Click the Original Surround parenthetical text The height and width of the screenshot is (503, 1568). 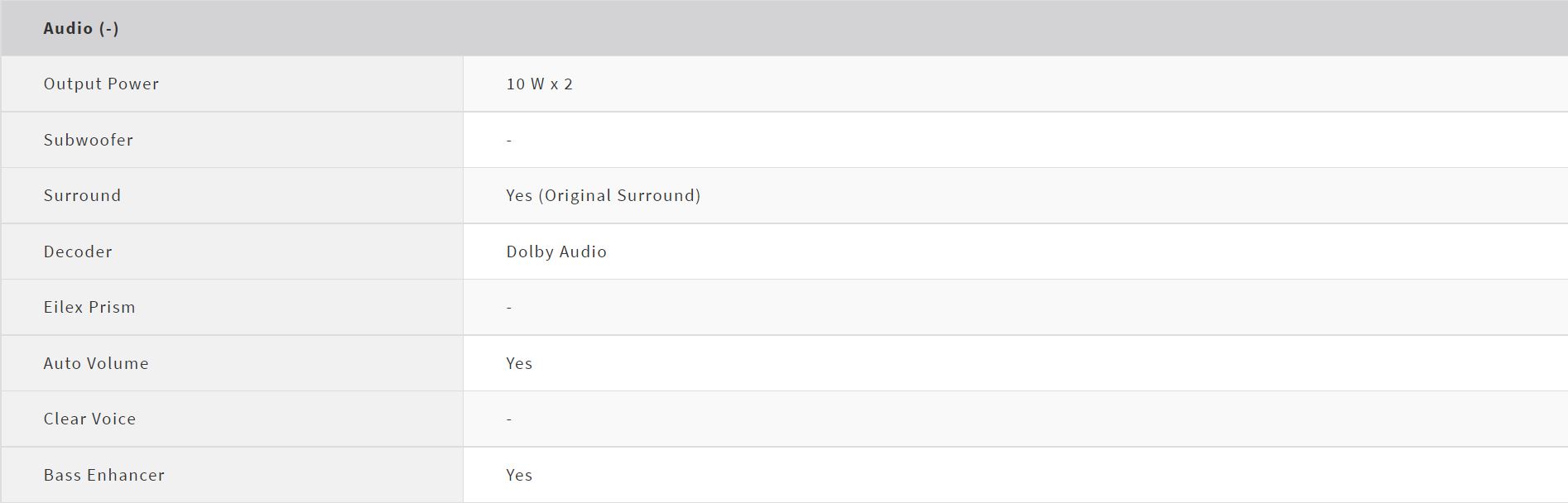coord(622,195)
